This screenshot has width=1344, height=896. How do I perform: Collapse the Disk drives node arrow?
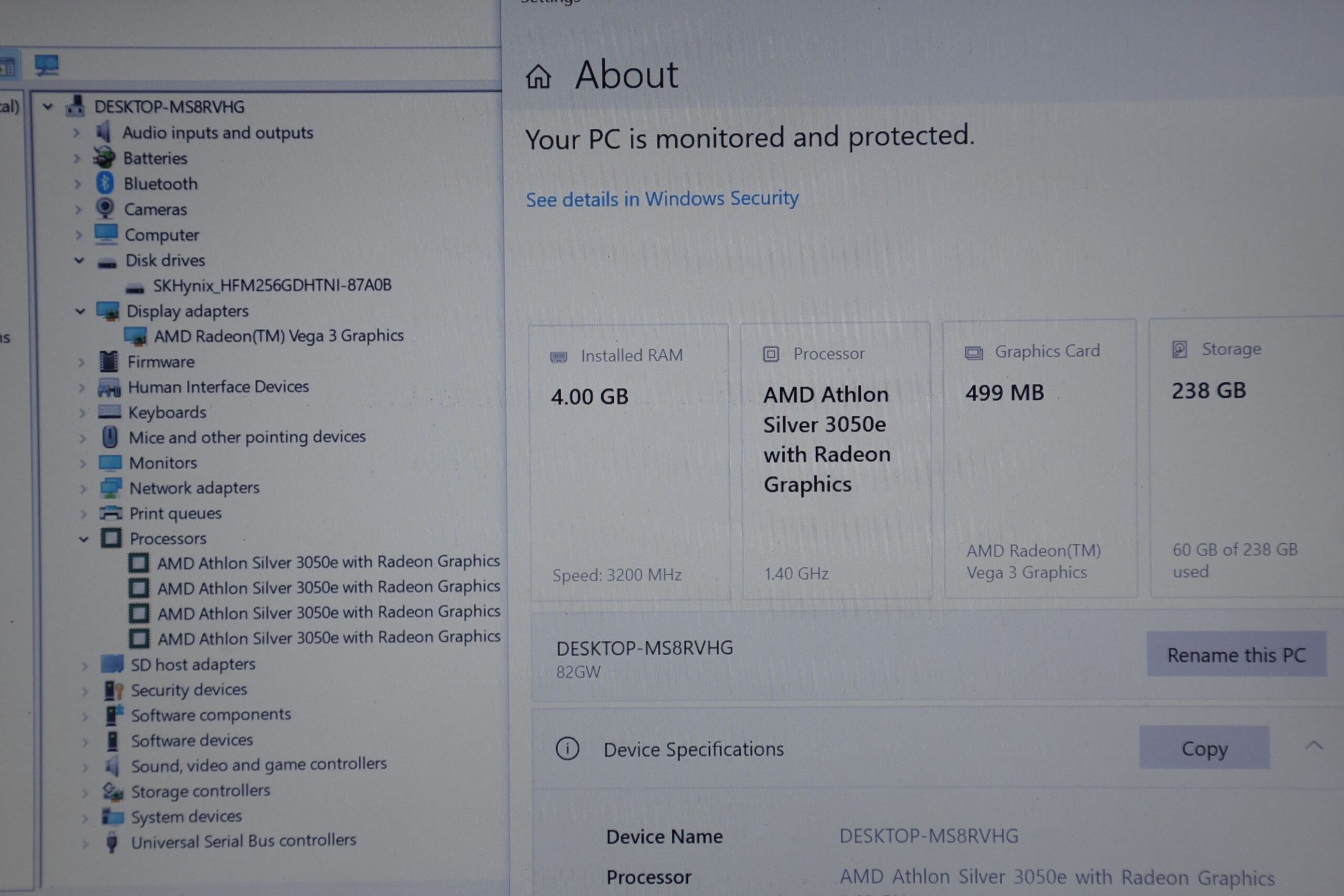(x=79, y=260)
